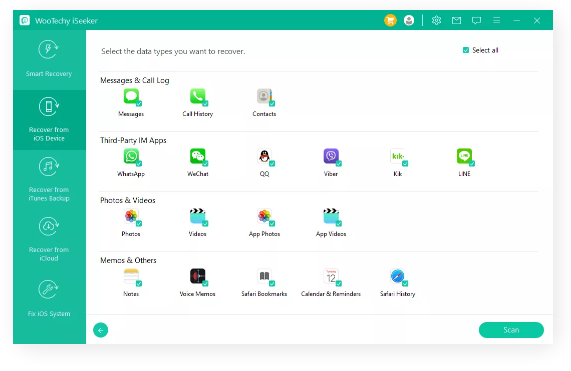Uncheck the Safari History checkbox badge
Image resolution: width=571 pixels, height=371 pixels.
[405, 284]
